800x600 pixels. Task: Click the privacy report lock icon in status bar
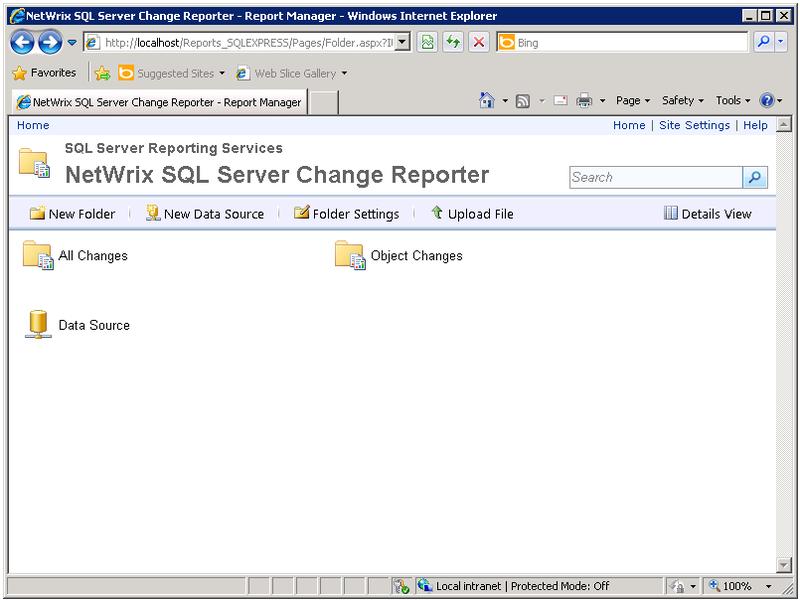point(678,586)
